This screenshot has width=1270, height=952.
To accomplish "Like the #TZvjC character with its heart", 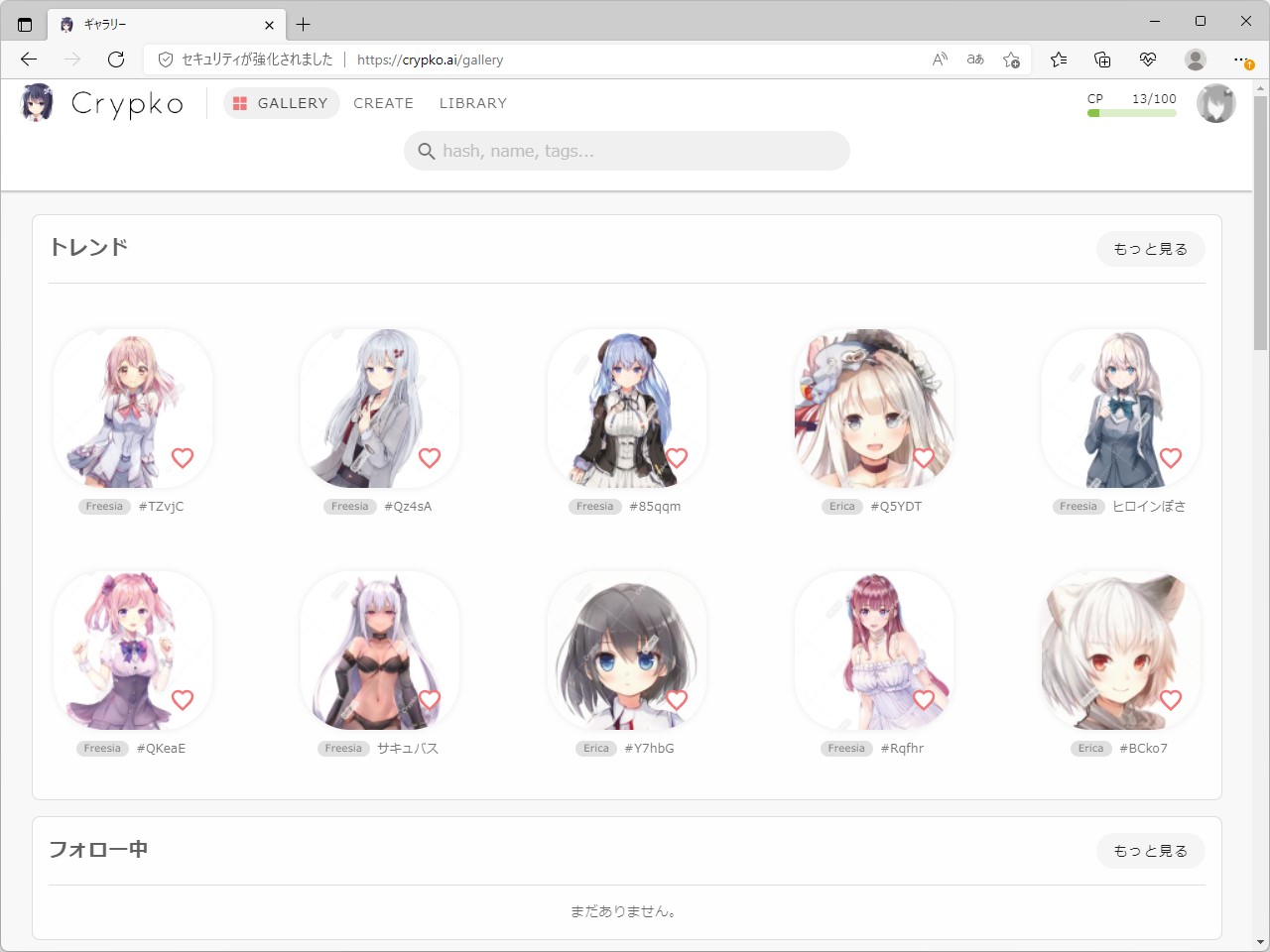I will coord(183,457).
